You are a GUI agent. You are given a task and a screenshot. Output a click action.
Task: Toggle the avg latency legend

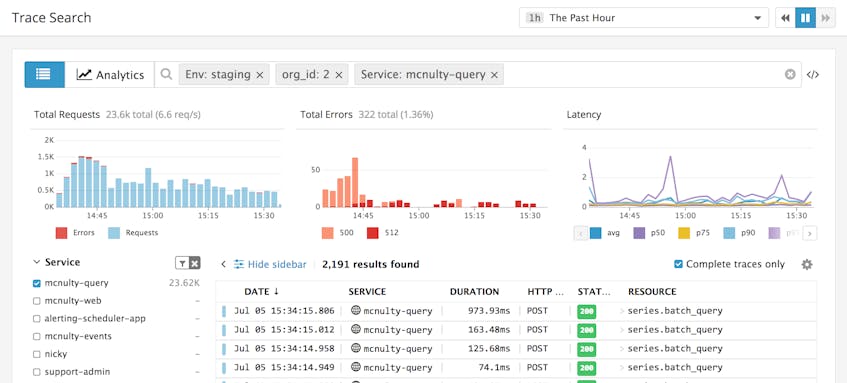coord(596,233)
